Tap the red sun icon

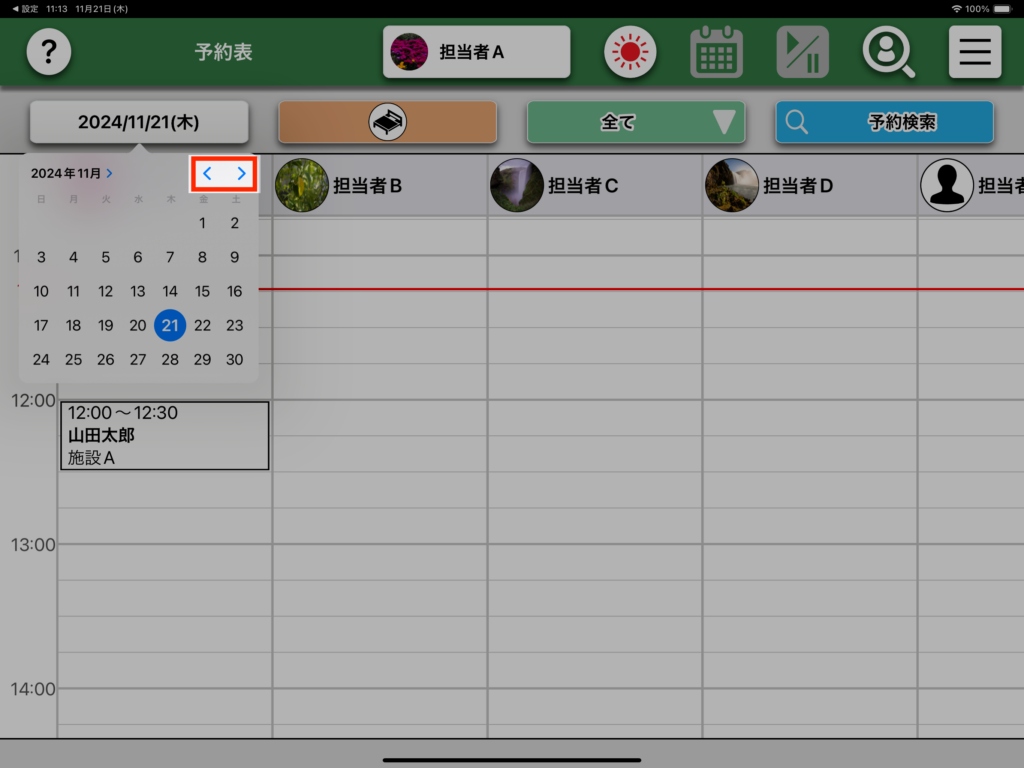pos(629,52)
